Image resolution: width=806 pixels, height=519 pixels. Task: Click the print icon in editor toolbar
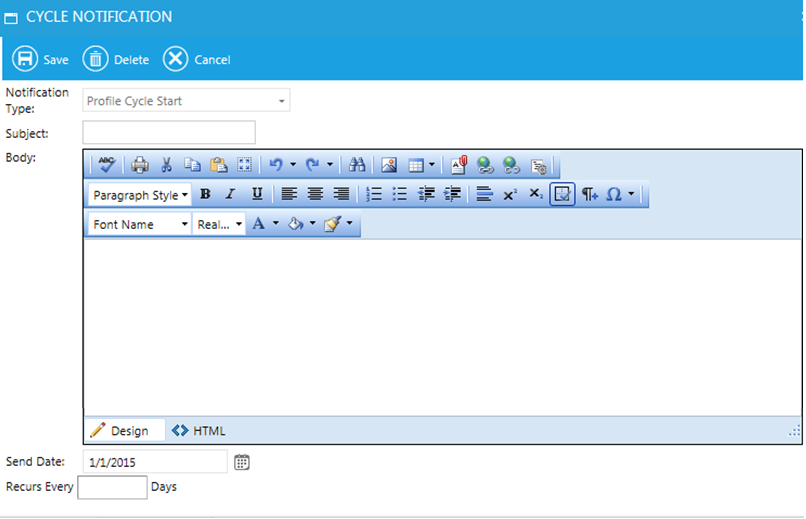pos(141,166)
